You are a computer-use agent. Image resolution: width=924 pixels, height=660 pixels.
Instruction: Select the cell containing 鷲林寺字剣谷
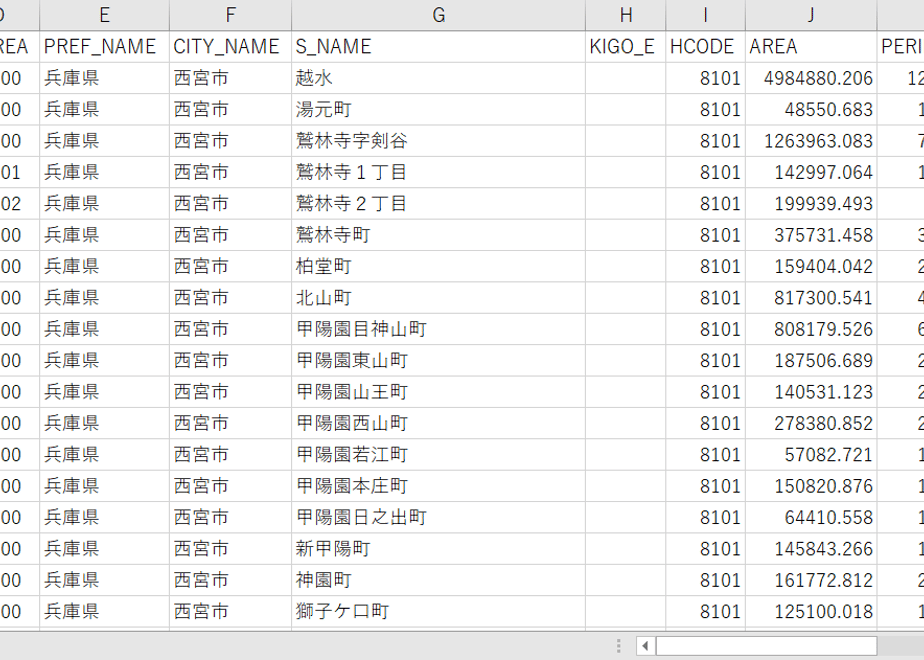pyautogui.click(x=438, y=141)
